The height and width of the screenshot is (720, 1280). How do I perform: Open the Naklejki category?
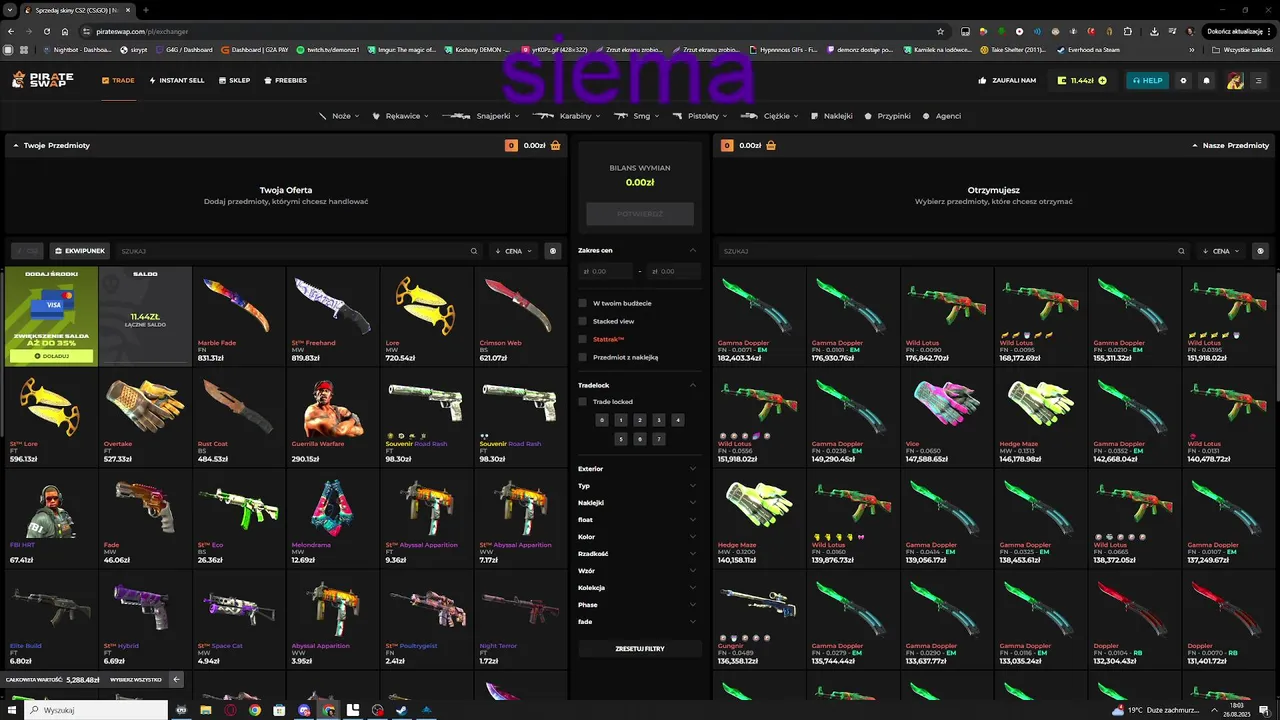pyautogui.click(x=831, y=116)
